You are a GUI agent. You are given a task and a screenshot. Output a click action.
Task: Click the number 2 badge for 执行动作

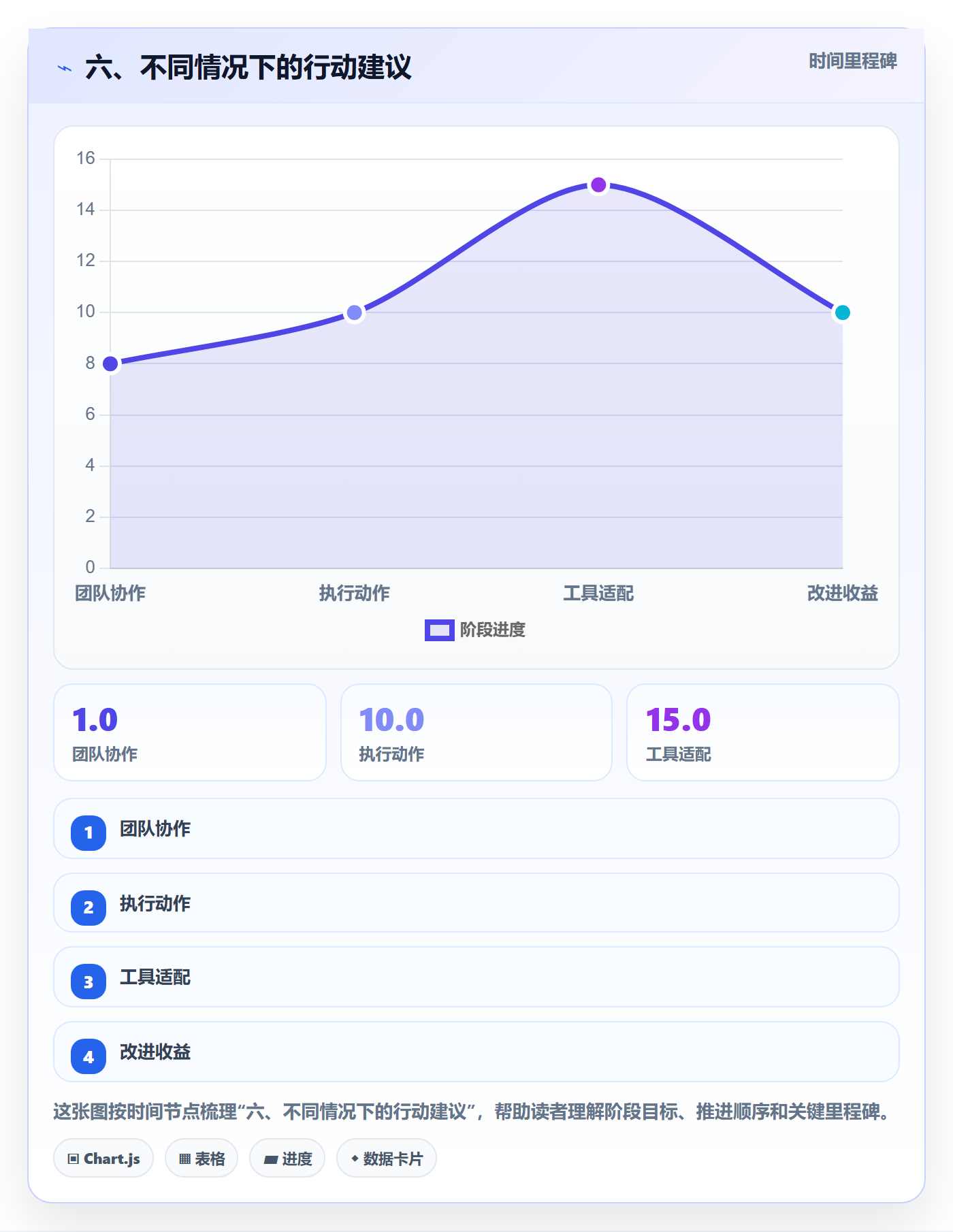[88, 907]
